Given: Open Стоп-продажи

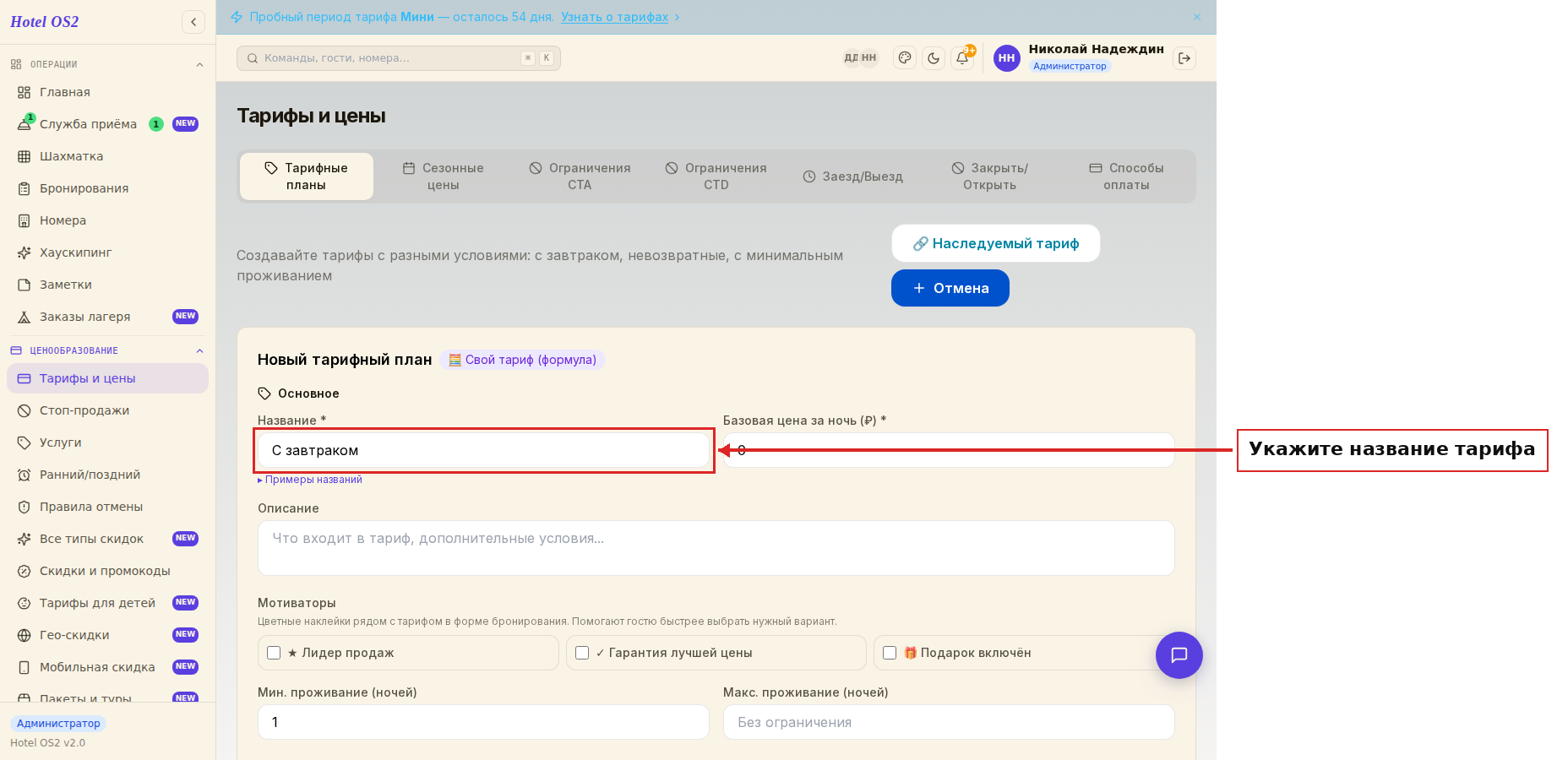Looking at the screenshot, I should coord(107,410).
